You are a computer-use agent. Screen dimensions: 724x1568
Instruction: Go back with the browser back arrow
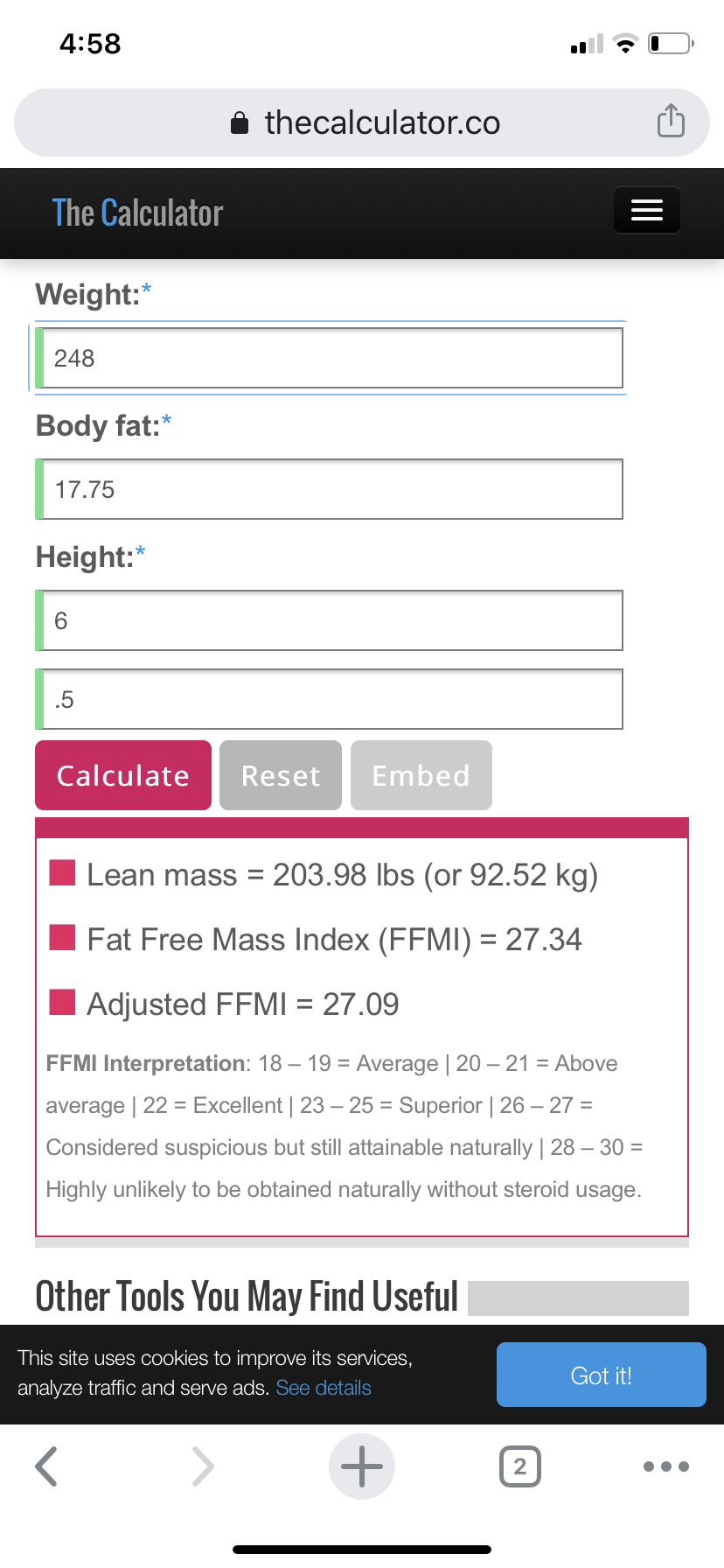(46, 1466)
